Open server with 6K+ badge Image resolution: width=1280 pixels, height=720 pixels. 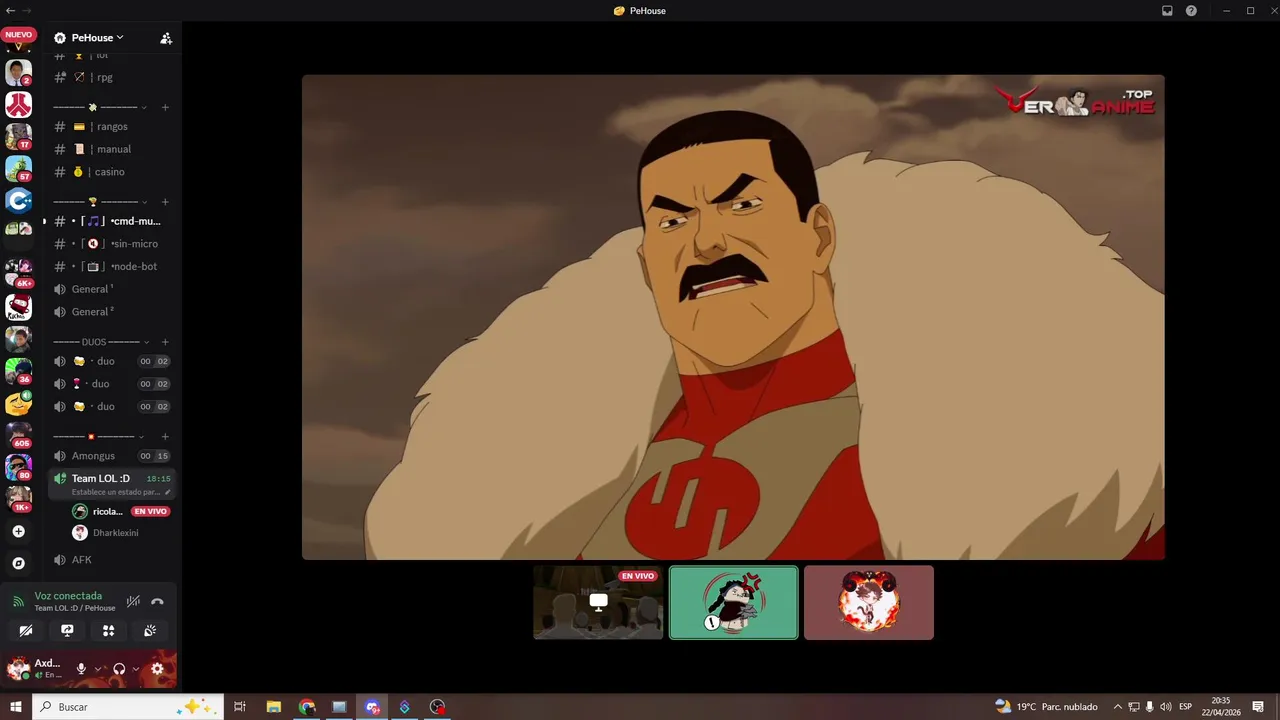[x=18, y=273]
